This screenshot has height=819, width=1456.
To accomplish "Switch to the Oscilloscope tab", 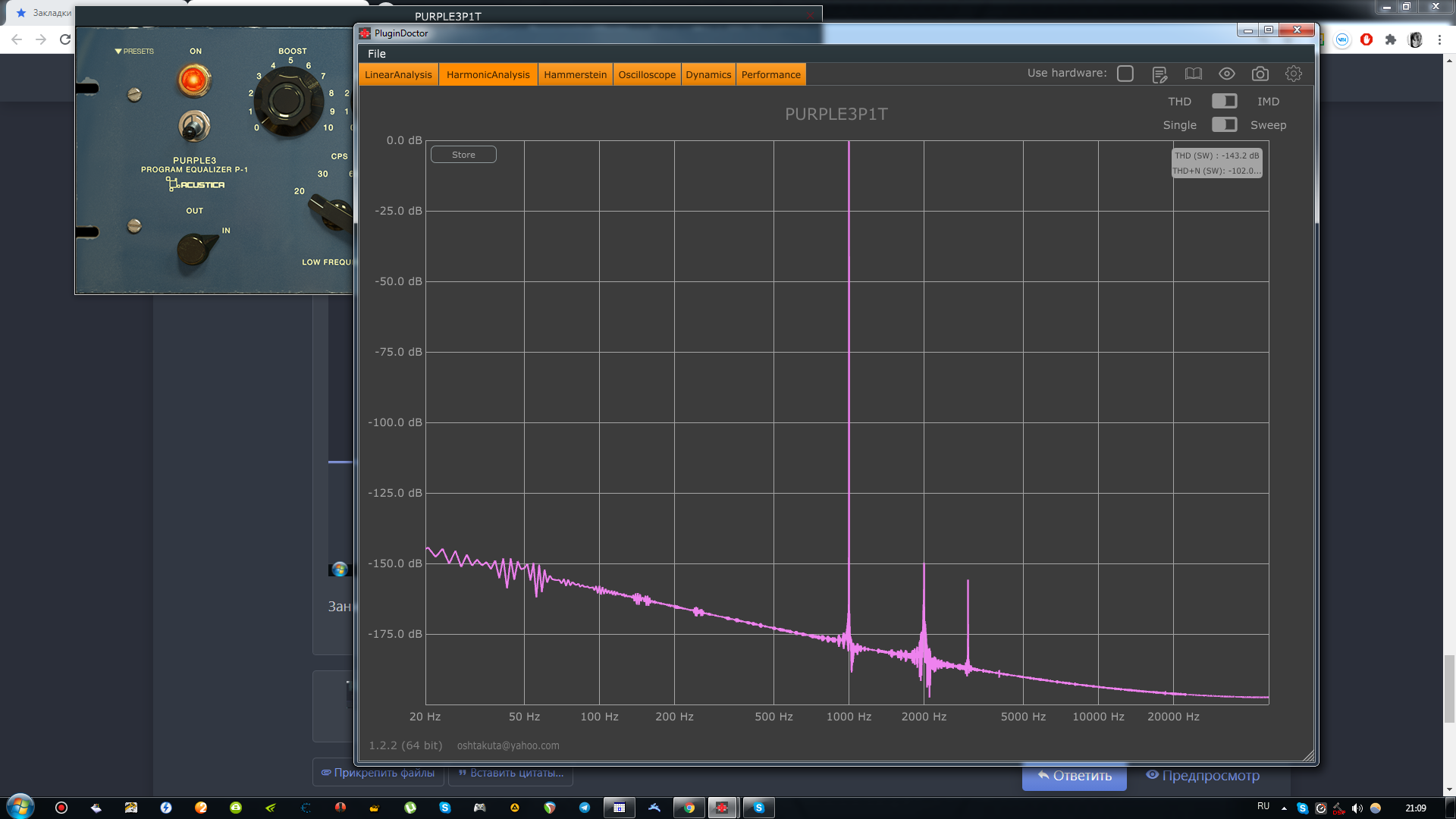I will (x=647, y=74).
